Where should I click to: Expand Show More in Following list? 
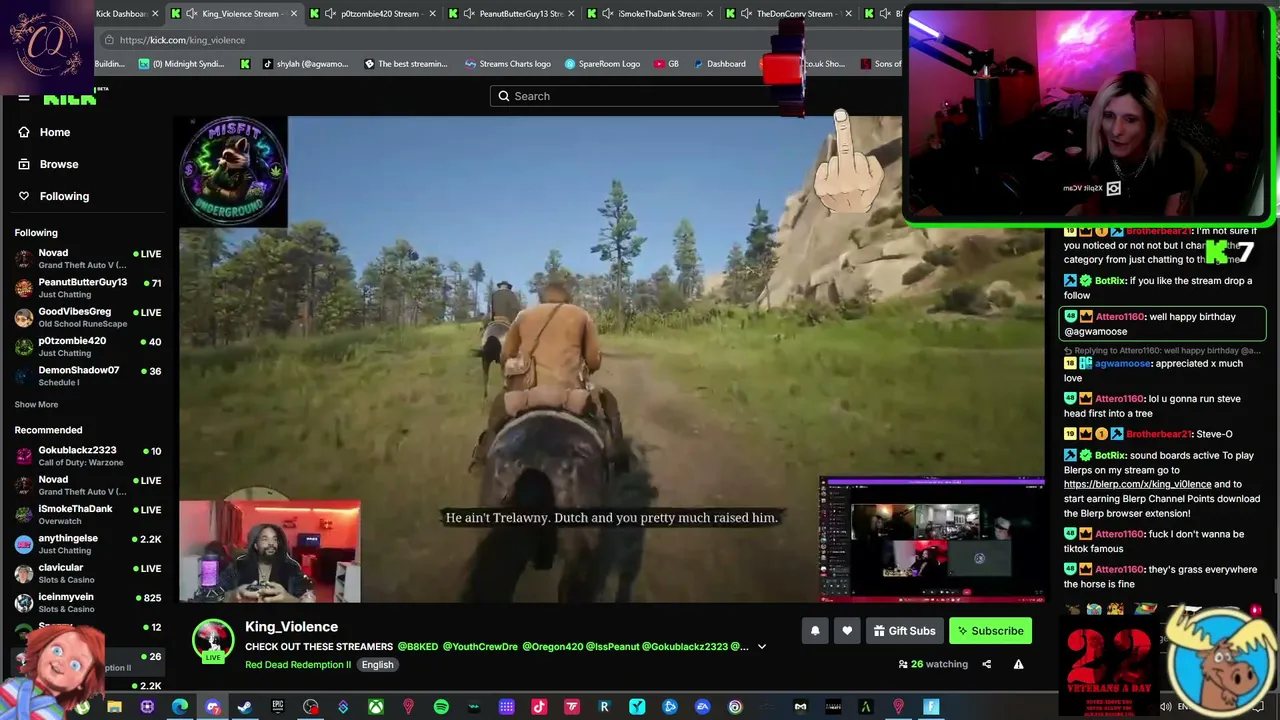[36, 404]
